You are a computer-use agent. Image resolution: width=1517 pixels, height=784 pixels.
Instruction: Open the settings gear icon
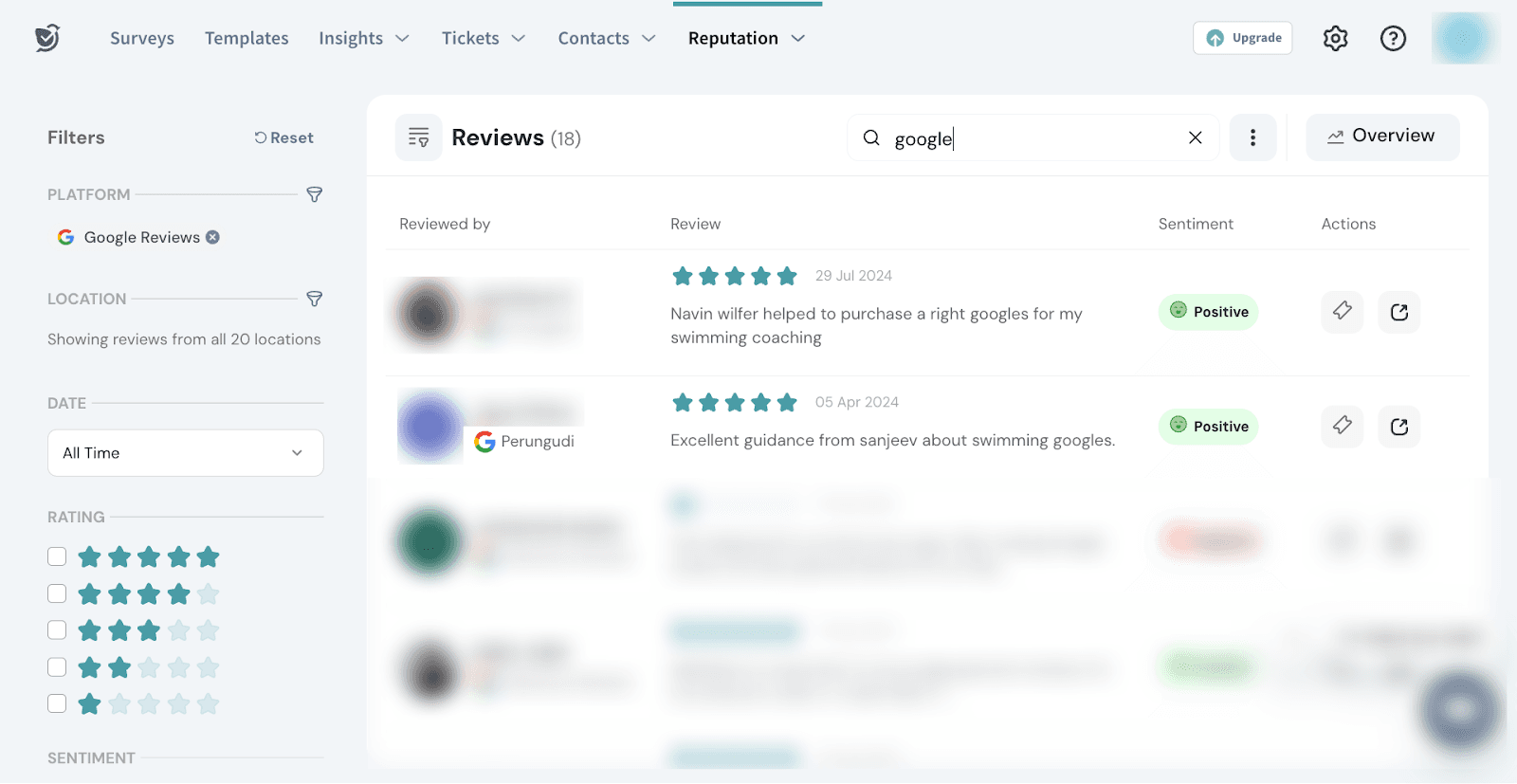coord(1335,39)
